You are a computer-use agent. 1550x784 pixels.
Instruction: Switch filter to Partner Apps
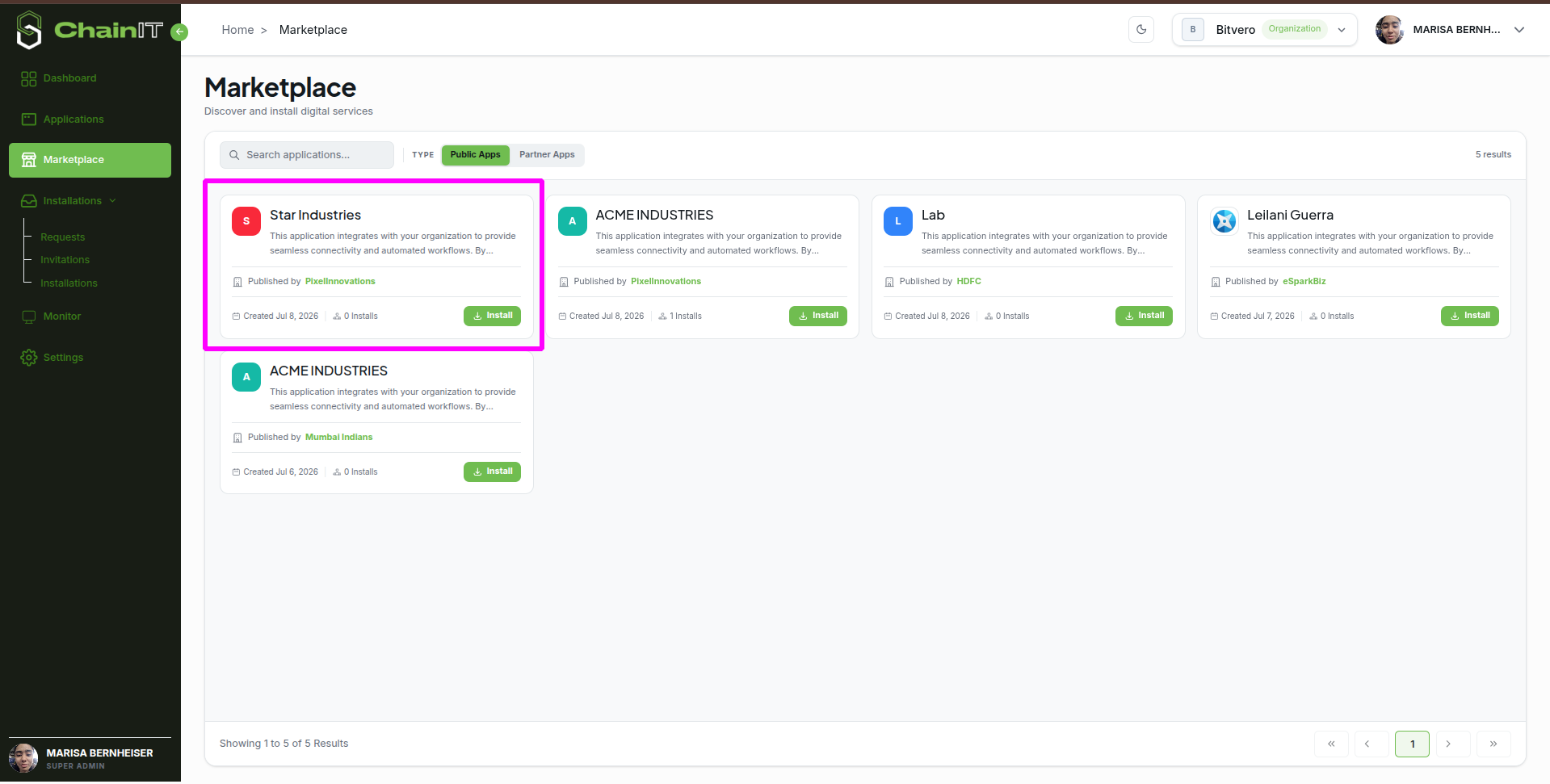(x=547, y=155)
